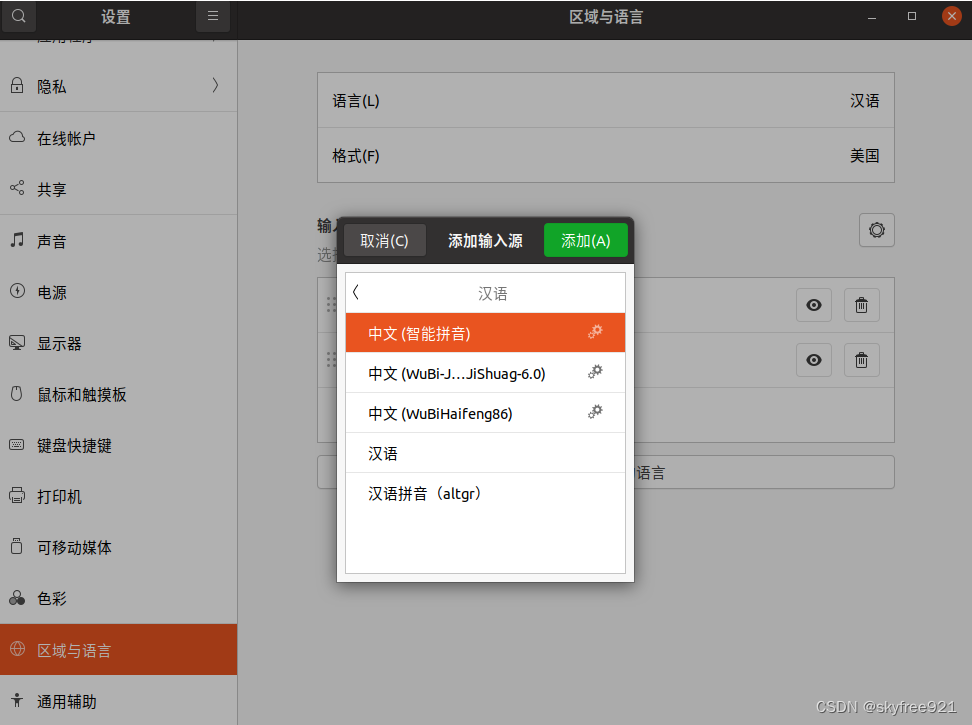Screen dimensions: 972x725
Task: Click the color circles icon beside 色彩
Action: click(x=17, y=597)
